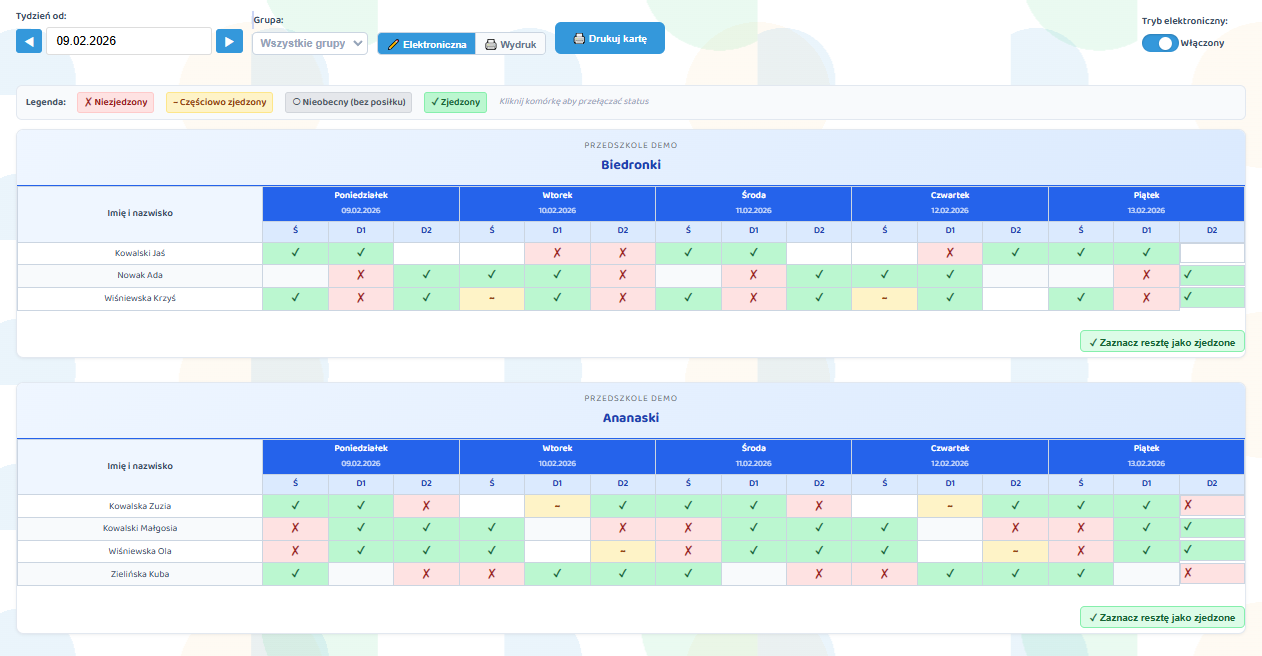Click pencil icon on Elektroniczna tab
This screenshot has height=656, width=1262.
393,45
